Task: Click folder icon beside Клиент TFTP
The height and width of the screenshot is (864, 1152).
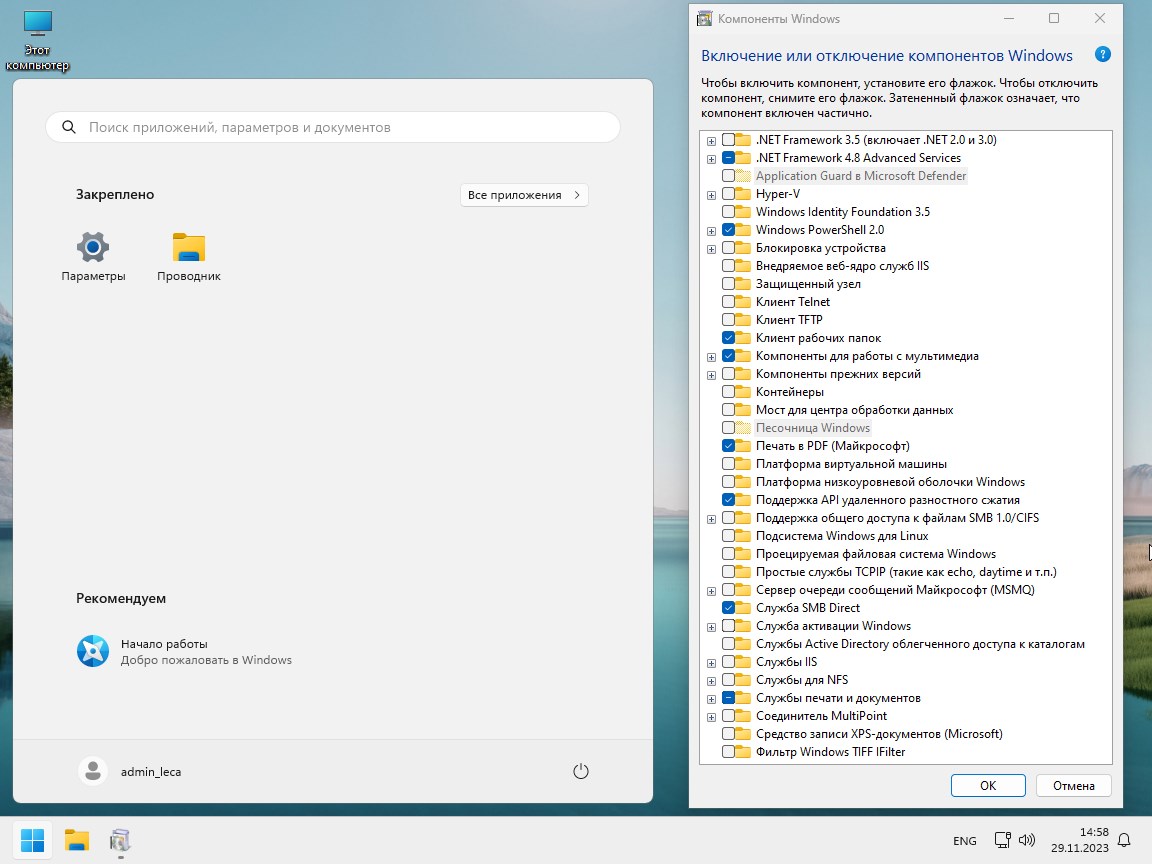Action: (x=744, y=320)
